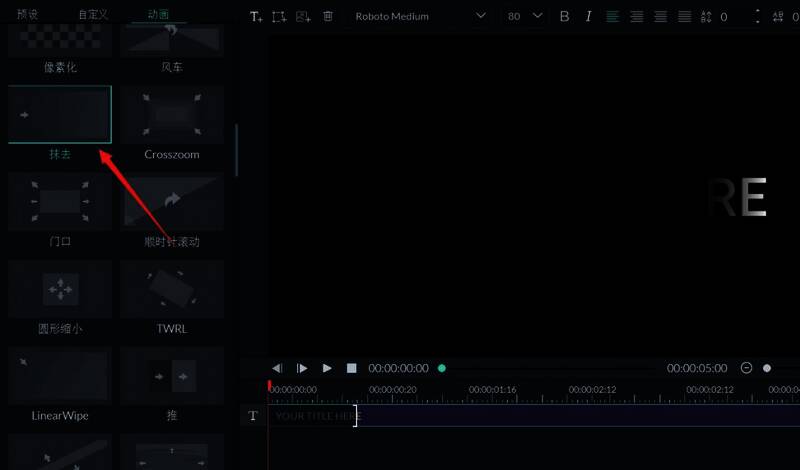The height and width of the screenshot is (470, 800).
Task: Click the timeline zoom out minus button
Action: click(746, 368)
